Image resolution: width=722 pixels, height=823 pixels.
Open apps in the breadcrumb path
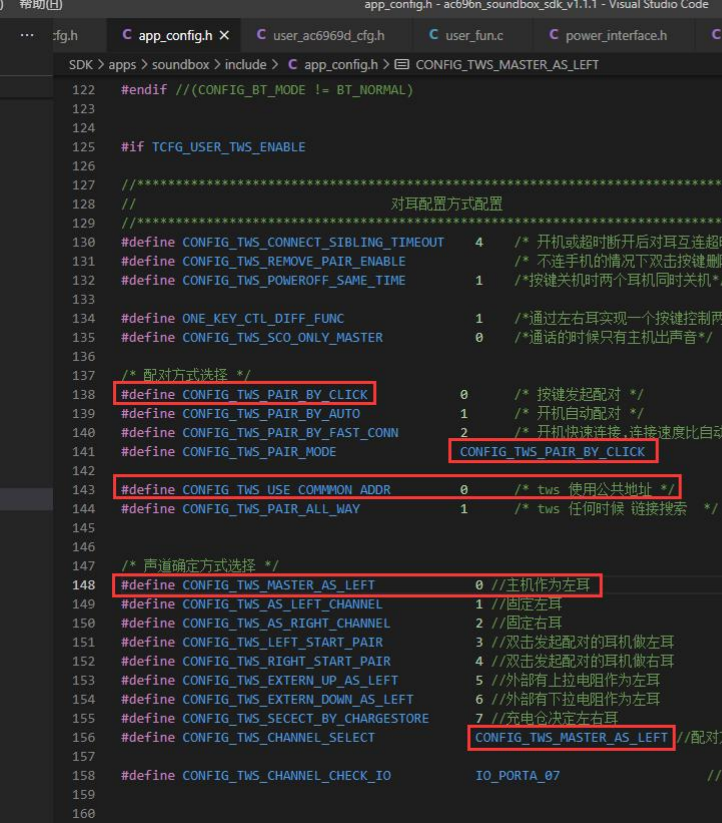pos(122,65)
